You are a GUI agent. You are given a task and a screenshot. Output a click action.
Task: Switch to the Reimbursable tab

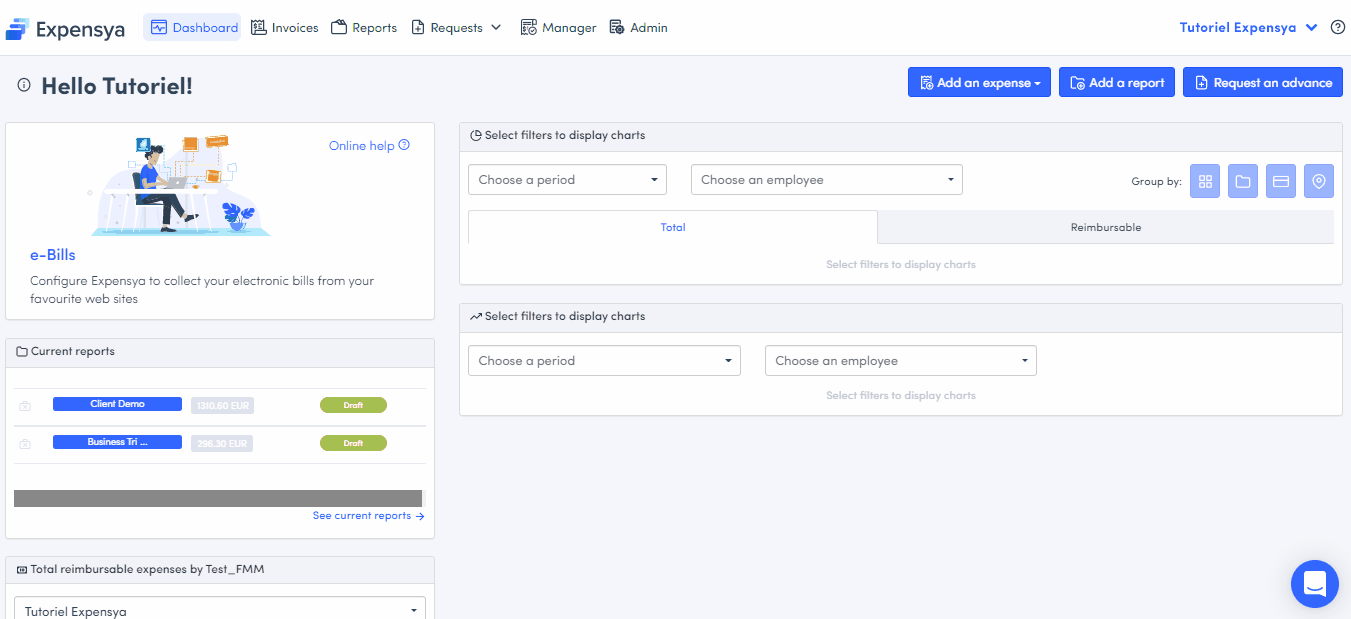tap(1105, 228)
